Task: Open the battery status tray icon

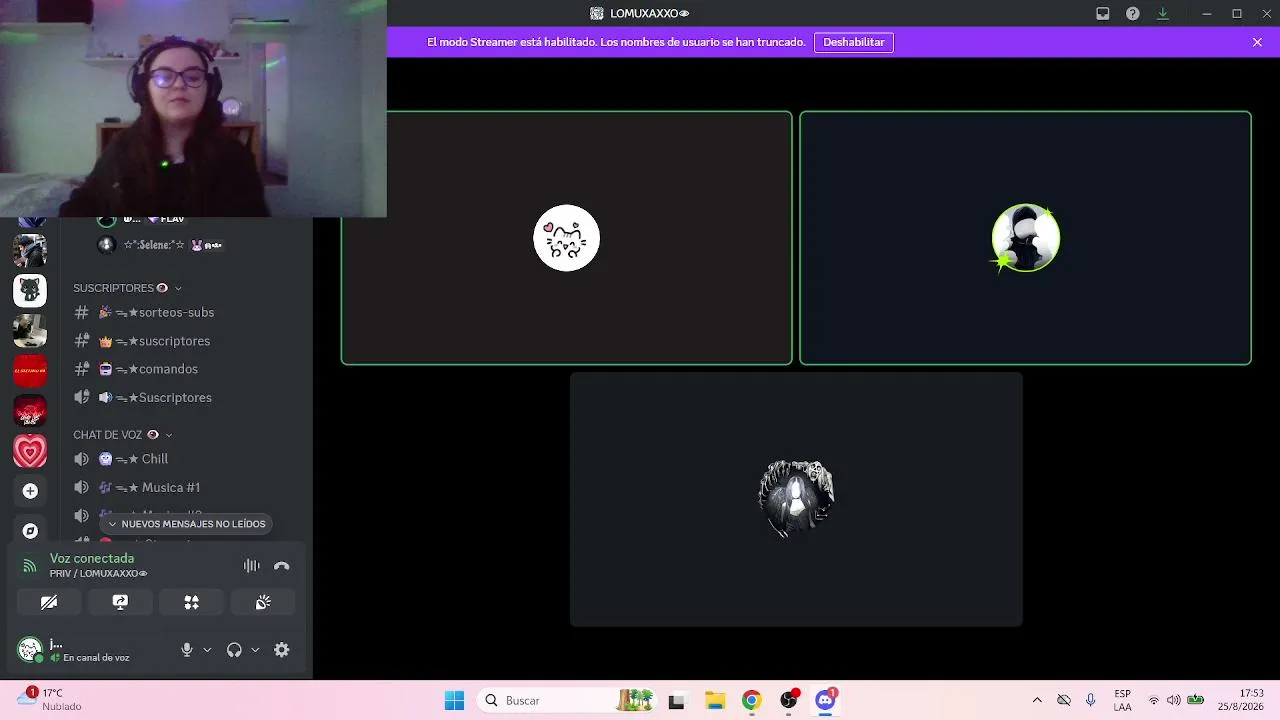Action: pyautogui.click(x=1195, y=700)
